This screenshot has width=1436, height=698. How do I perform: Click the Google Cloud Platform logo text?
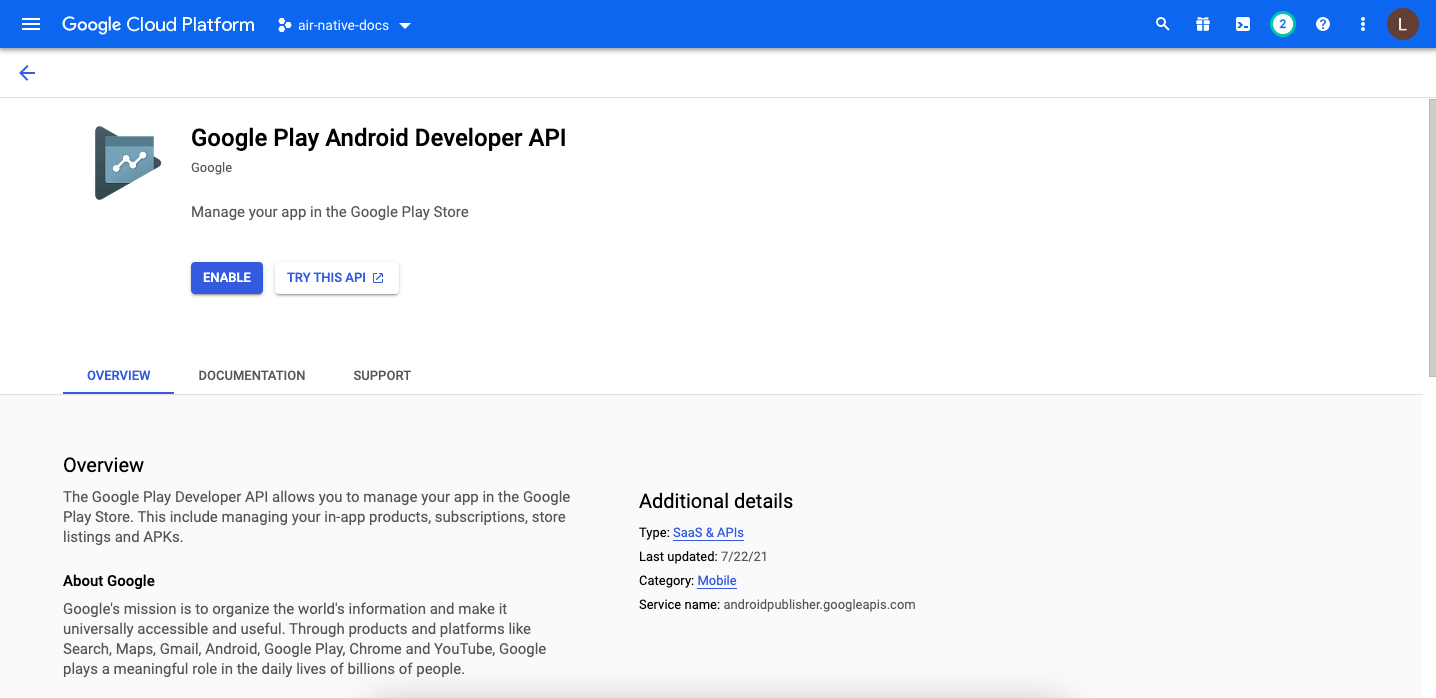tap(158, 24)
